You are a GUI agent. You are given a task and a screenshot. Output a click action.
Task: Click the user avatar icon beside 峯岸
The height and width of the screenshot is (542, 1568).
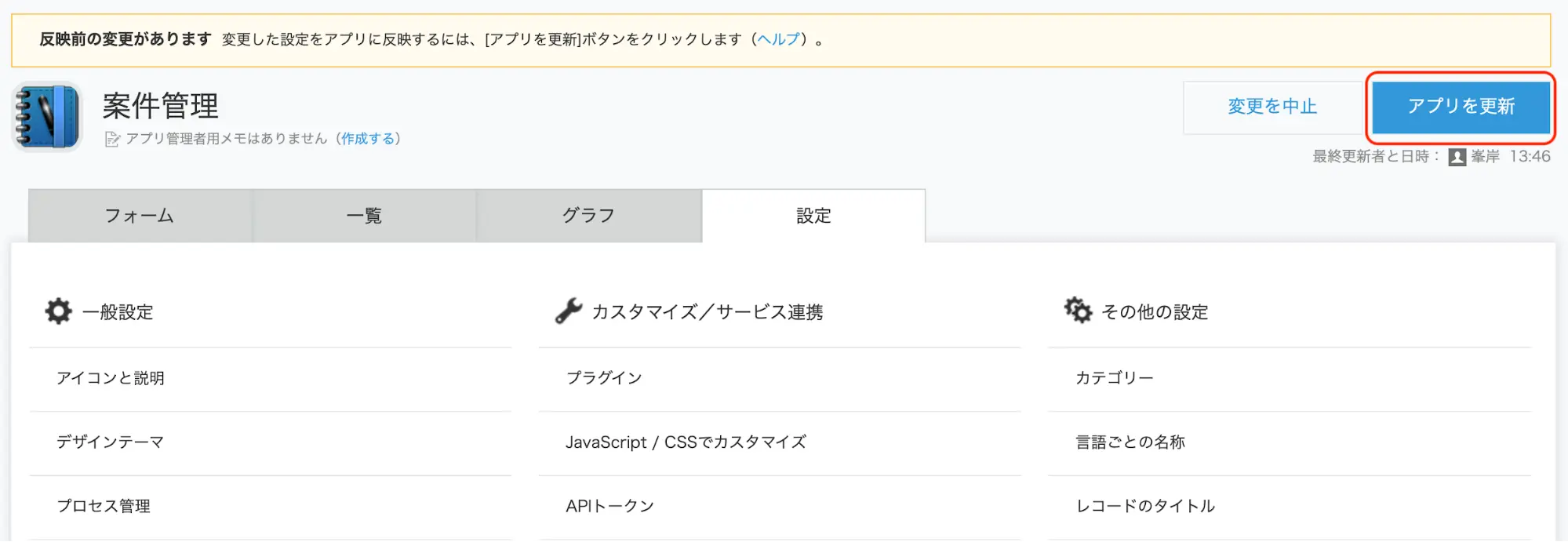[1457, 157]
